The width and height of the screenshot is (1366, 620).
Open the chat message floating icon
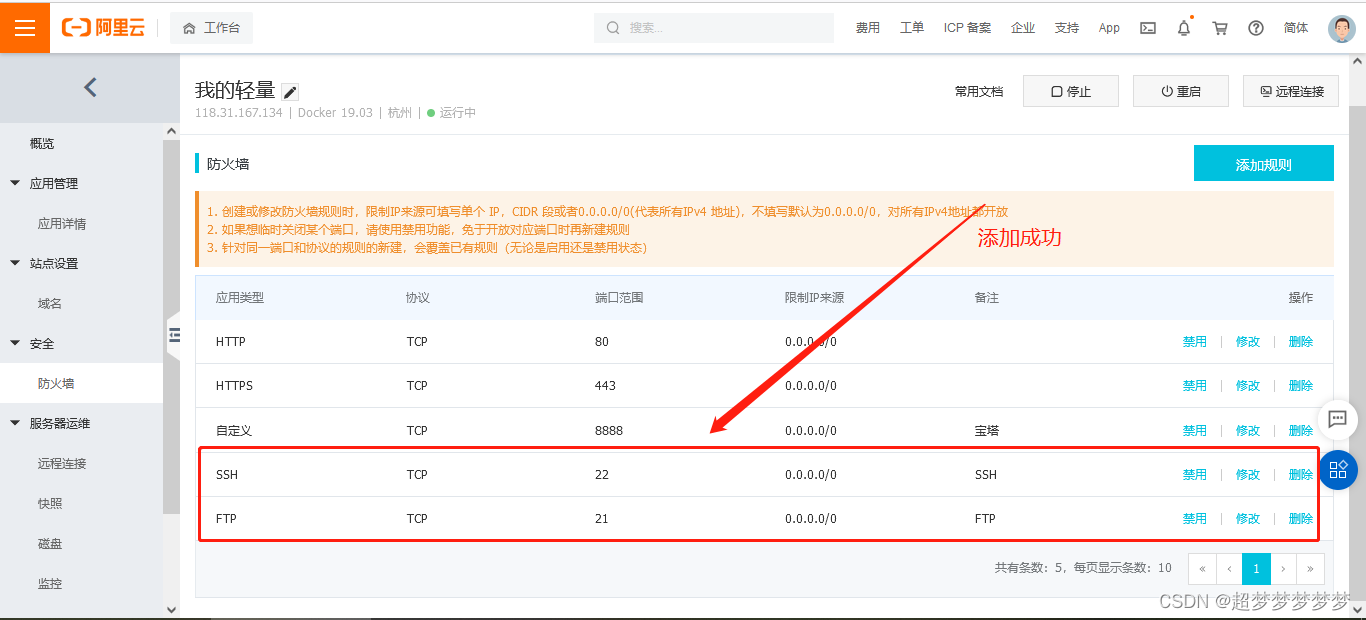[x=1338, y=419]
